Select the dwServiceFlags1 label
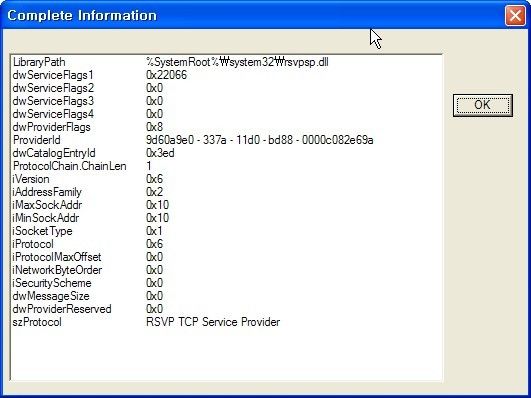This screenshot has height=398, width=531. point(53,75)
